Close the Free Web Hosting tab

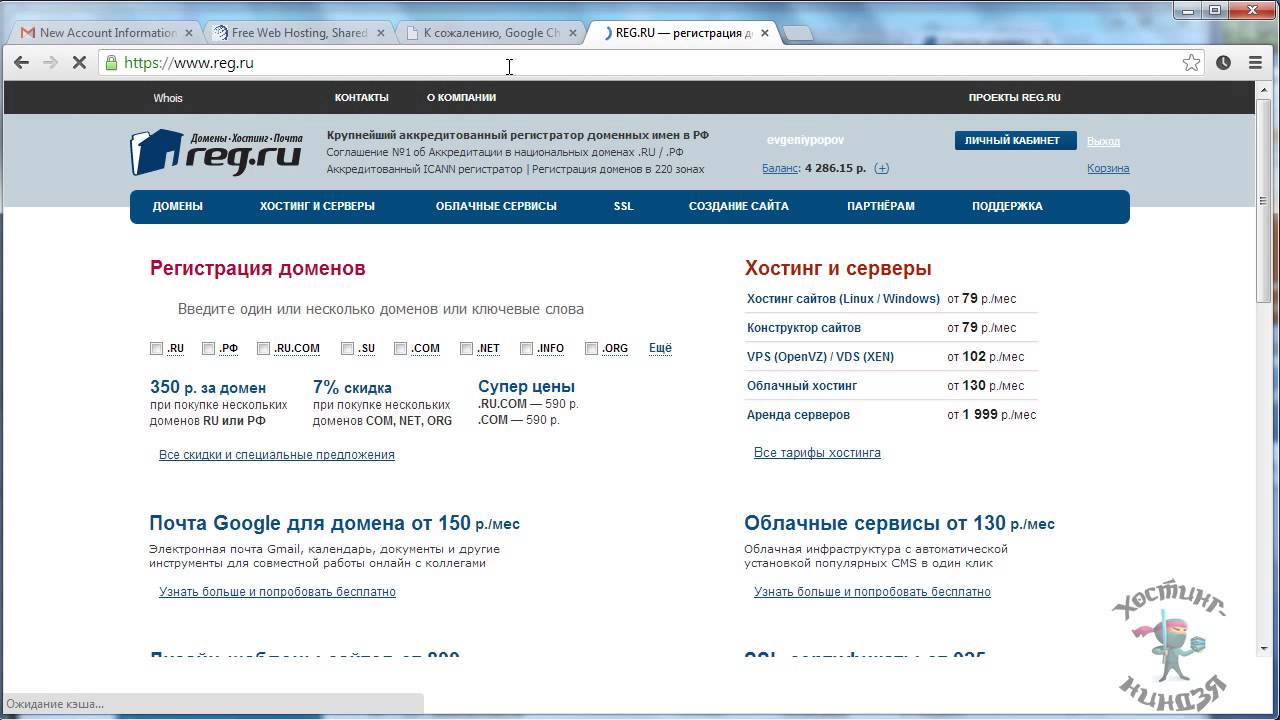pyautogui.click(x=380, y=32)
